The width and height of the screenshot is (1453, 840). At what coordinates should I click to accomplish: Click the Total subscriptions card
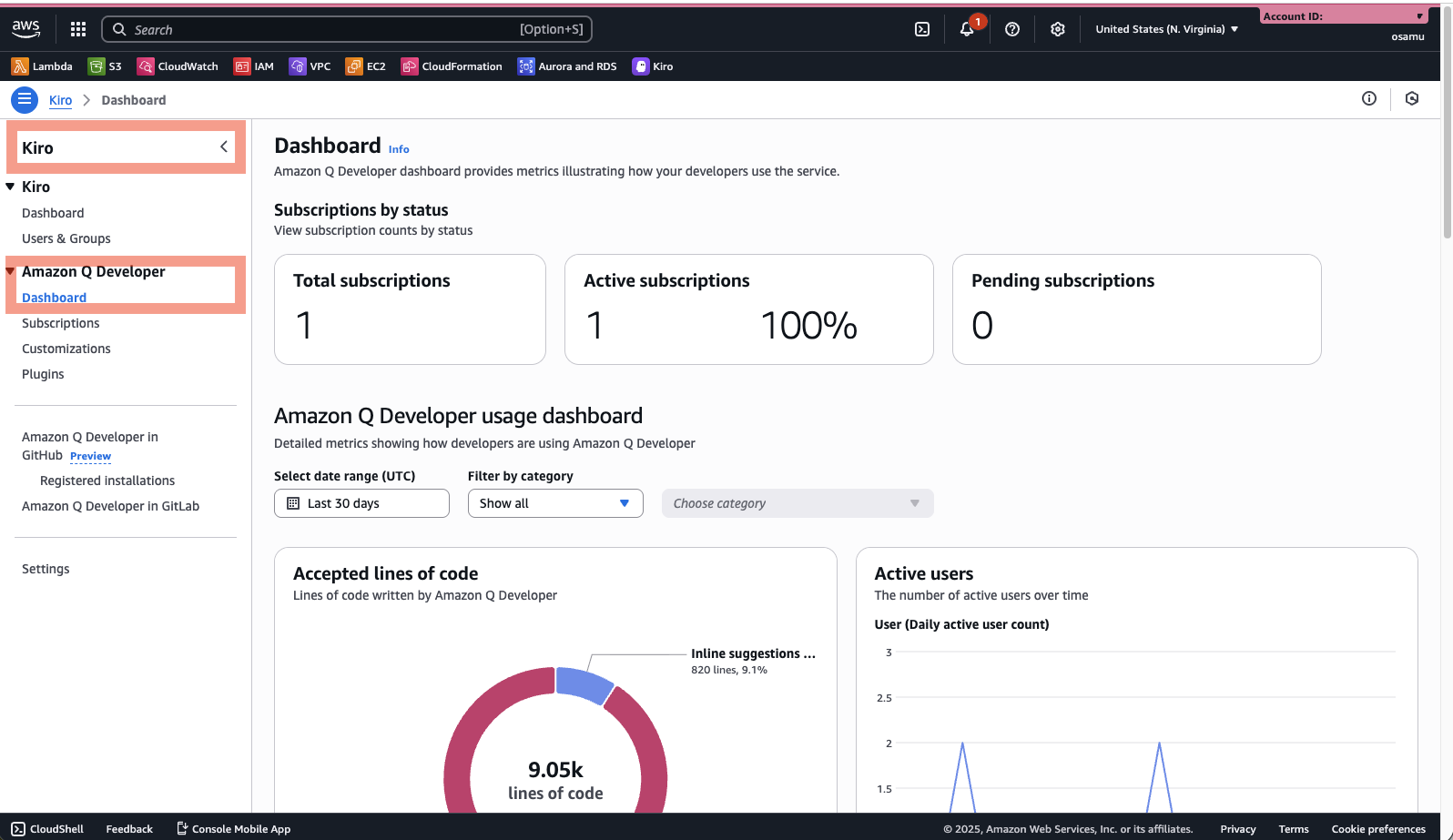(410, 309)
